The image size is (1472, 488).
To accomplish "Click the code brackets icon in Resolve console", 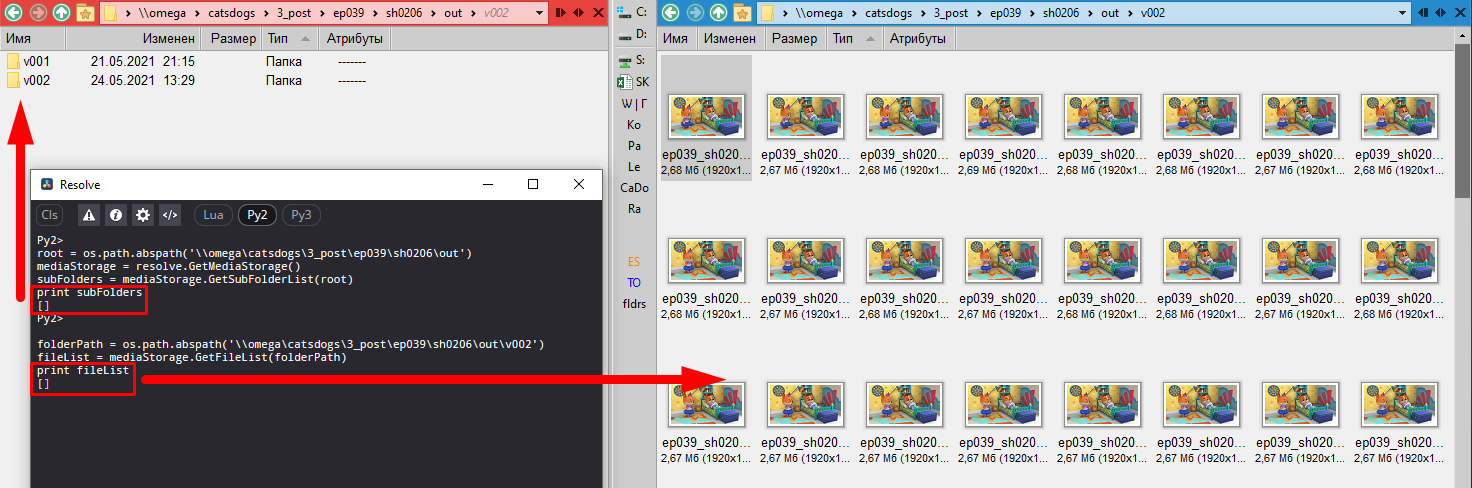I will pyautogui.click(x=170, y=215).
